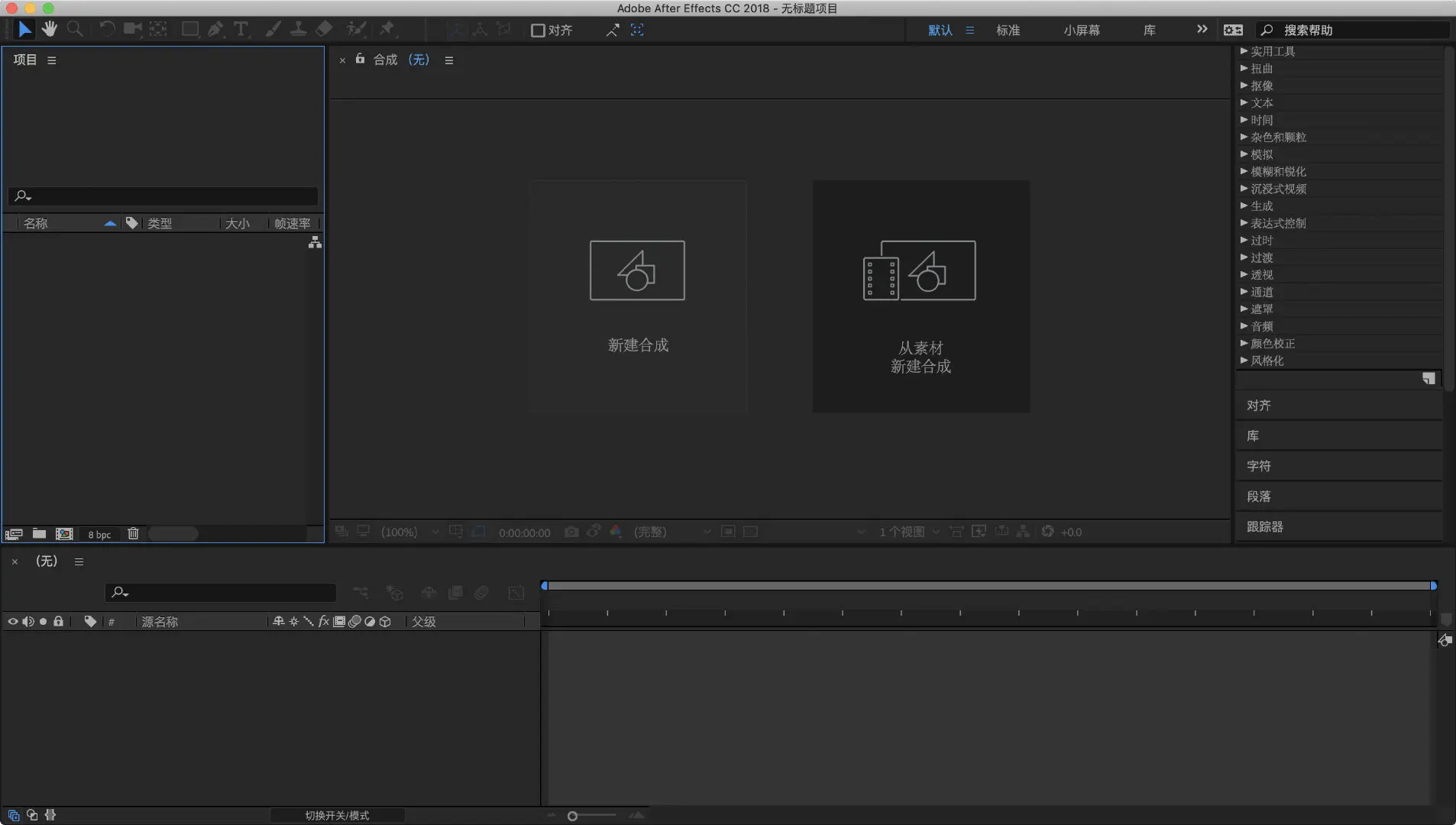
Task: Switch to the 标准 workspace
Action: click(1008, 30)
